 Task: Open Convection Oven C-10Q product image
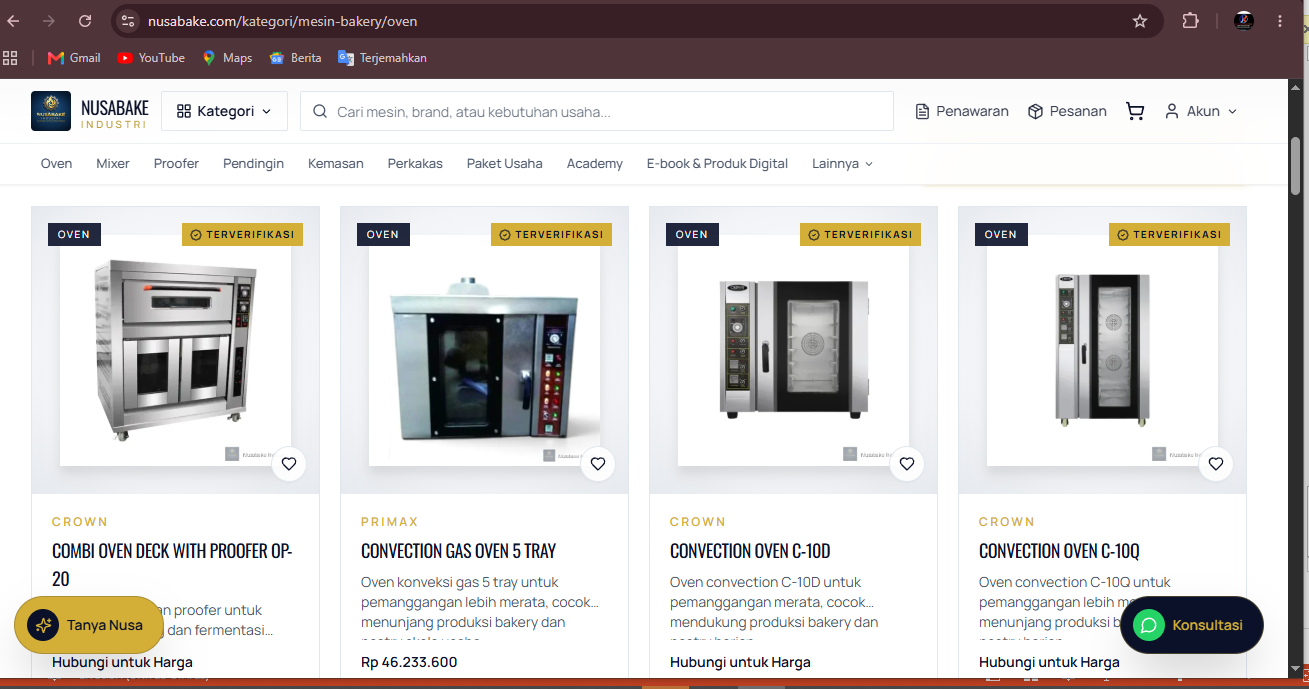(x=1102, y=350)
